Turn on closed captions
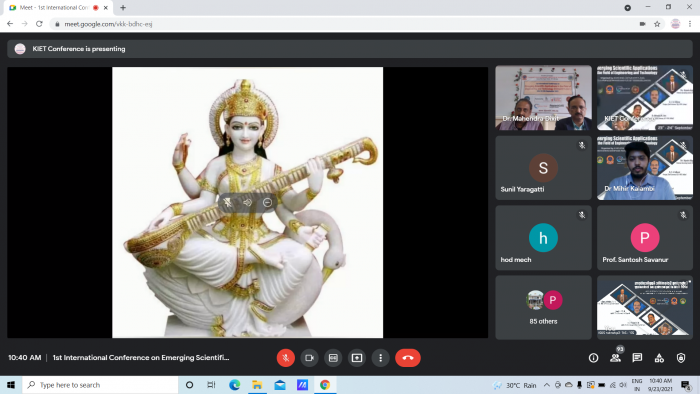 [x=333, y=358]
